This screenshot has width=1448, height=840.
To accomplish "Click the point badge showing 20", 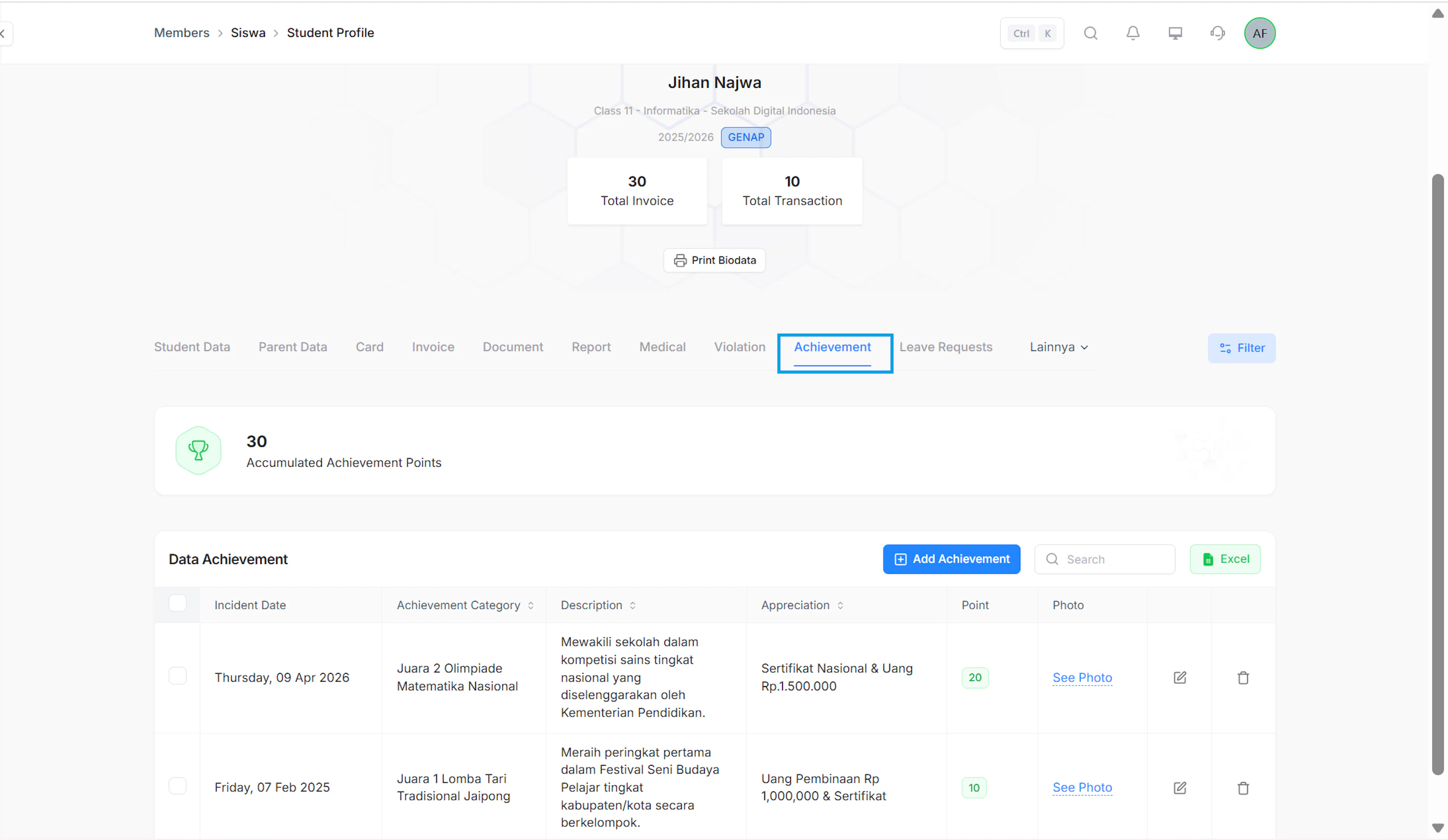I will point(974,678).
